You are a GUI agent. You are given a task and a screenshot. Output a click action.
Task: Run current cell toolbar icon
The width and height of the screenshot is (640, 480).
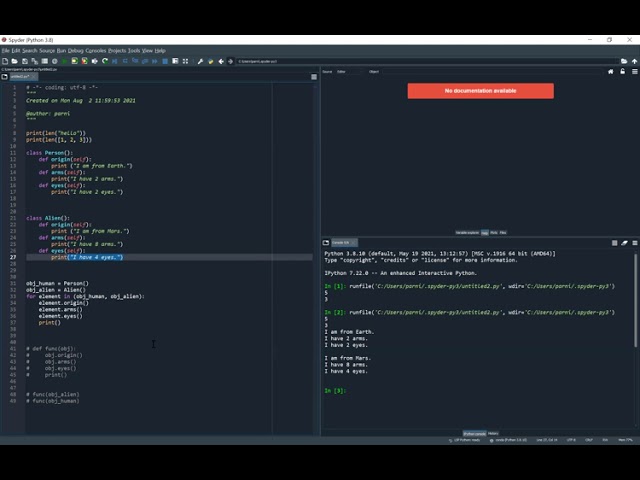click(x=75, y=61)
